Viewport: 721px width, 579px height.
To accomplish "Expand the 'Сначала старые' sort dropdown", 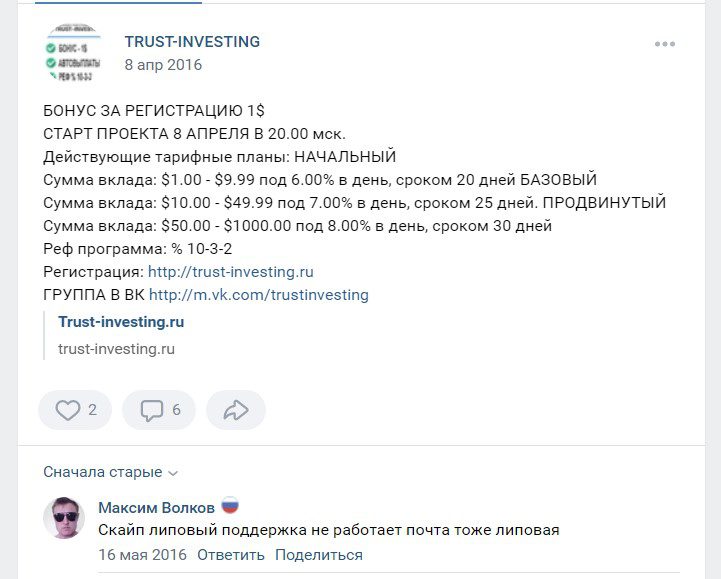I will tap(110, 472).
